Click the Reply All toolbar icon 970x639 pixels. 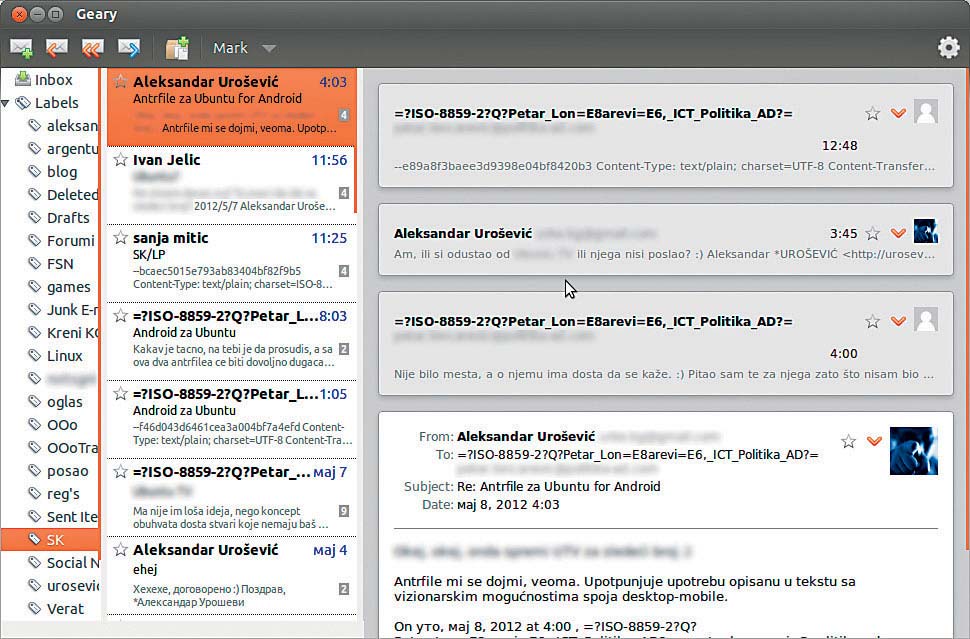[93, 48]
